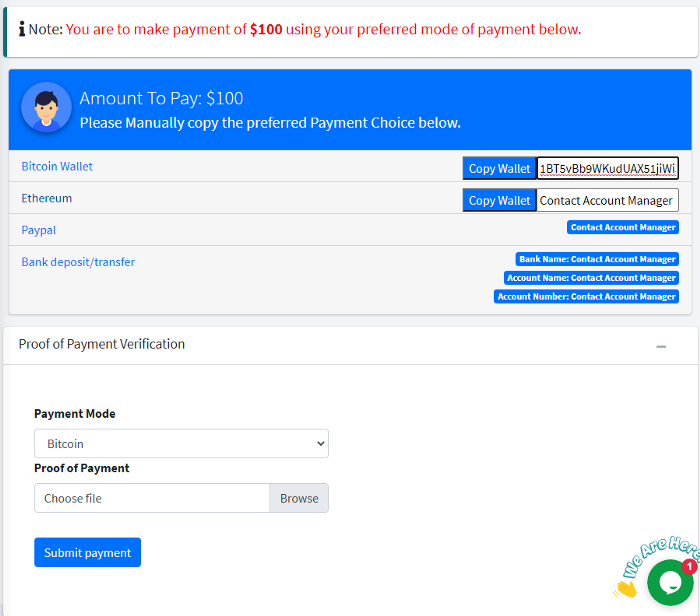Open the Bitcoin Wallet link
This screenshot has width=700, height=616.
pos(57,166)
